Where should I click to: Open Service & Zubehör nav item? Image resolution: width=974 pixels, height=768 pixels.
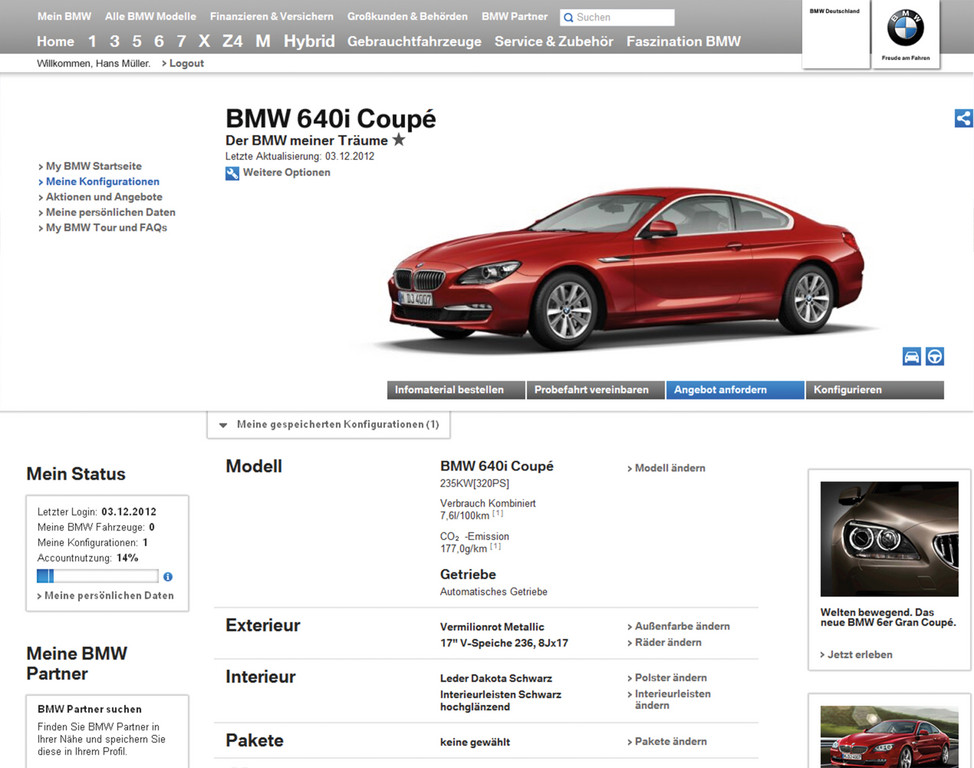(x=553, y=42)
